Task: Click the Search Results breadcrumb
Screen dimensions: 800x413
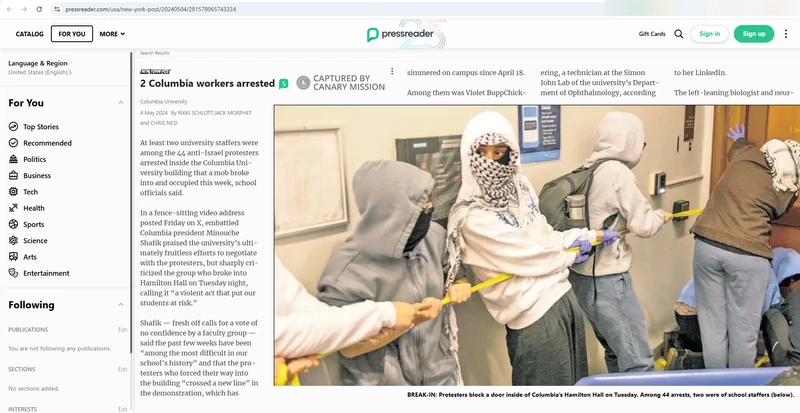Action: tap(155, 53)
